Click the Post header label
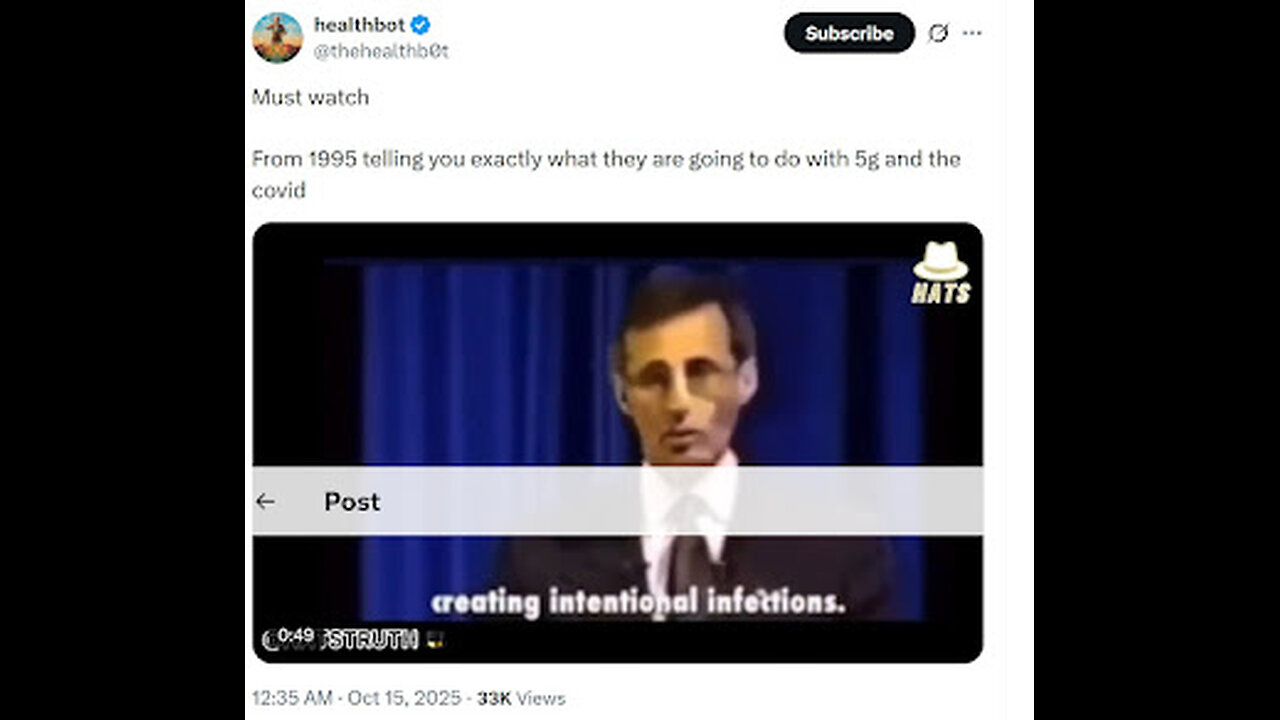This screenshot has width=1280, height=720. tap(352, 502)
